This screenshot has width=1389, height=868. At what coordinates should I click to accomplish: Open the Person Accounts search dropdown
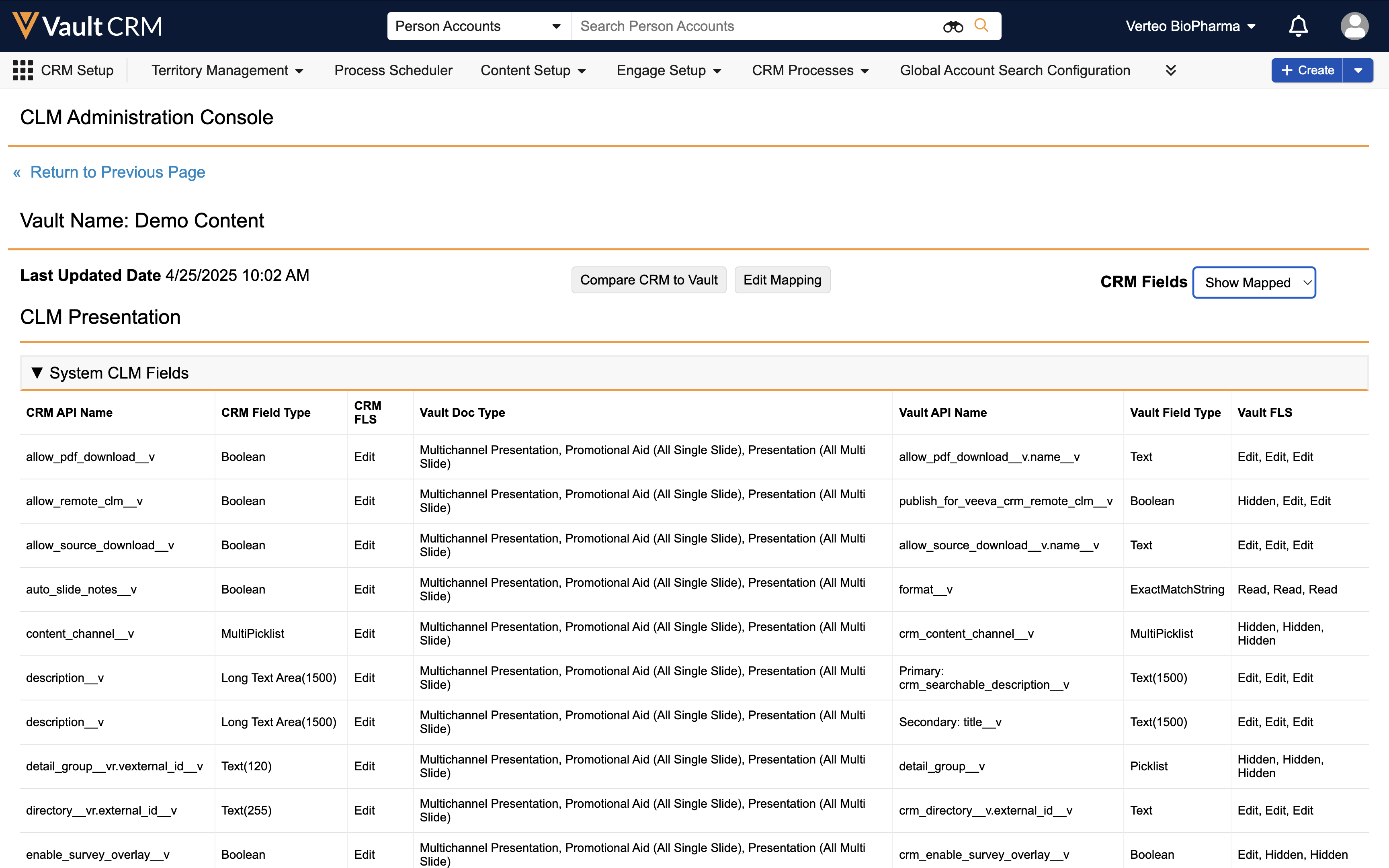(478, 27)
